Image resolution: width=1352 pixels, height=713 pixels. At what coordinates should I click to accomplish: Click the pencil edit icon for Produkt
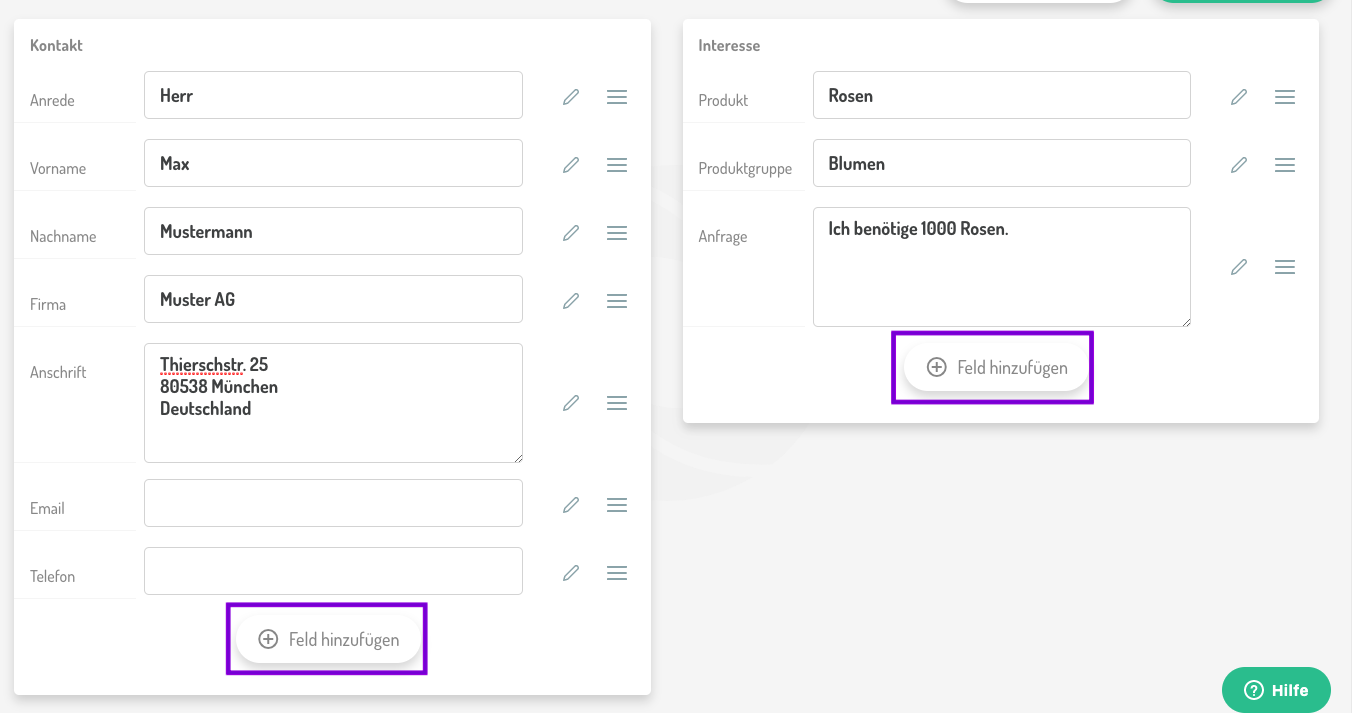point(1239,97)
